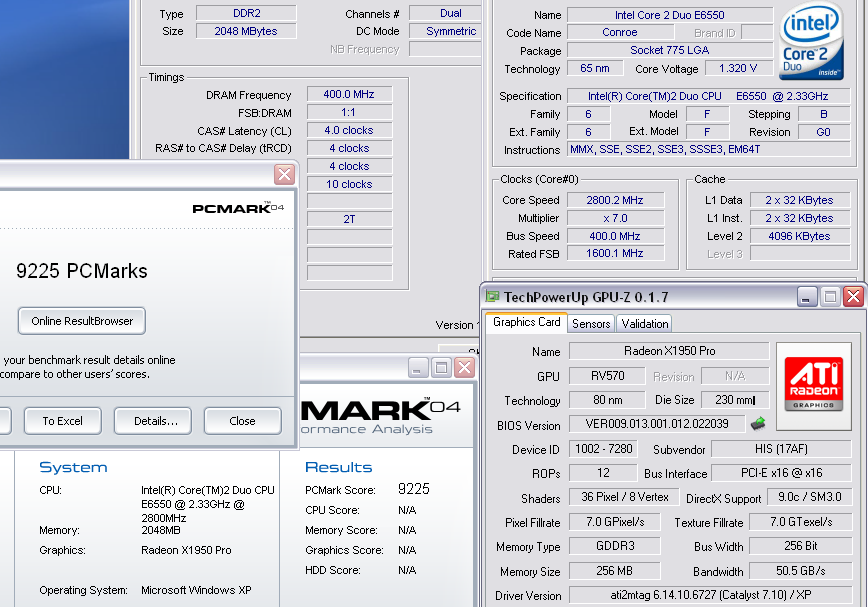The width and height of the screenshot is (868, 607).
Task: Click the ROPs value 12
Action: [x=603, y=473]
